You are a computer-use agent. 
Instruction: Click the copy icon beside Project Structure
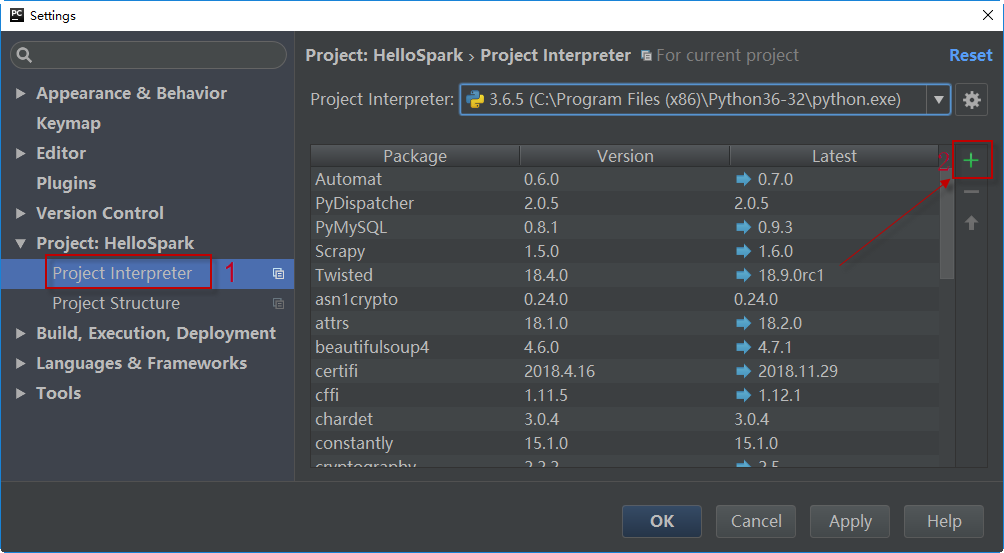279,304
